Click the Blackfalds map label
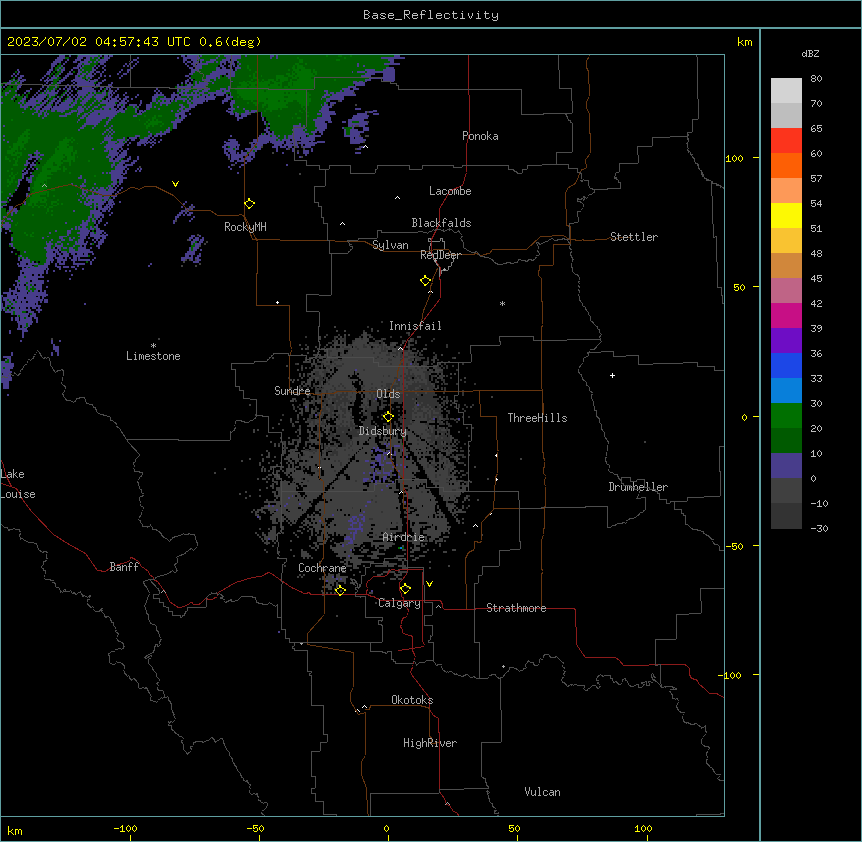This screenshot has width=862, height=842. pos(441,223)
